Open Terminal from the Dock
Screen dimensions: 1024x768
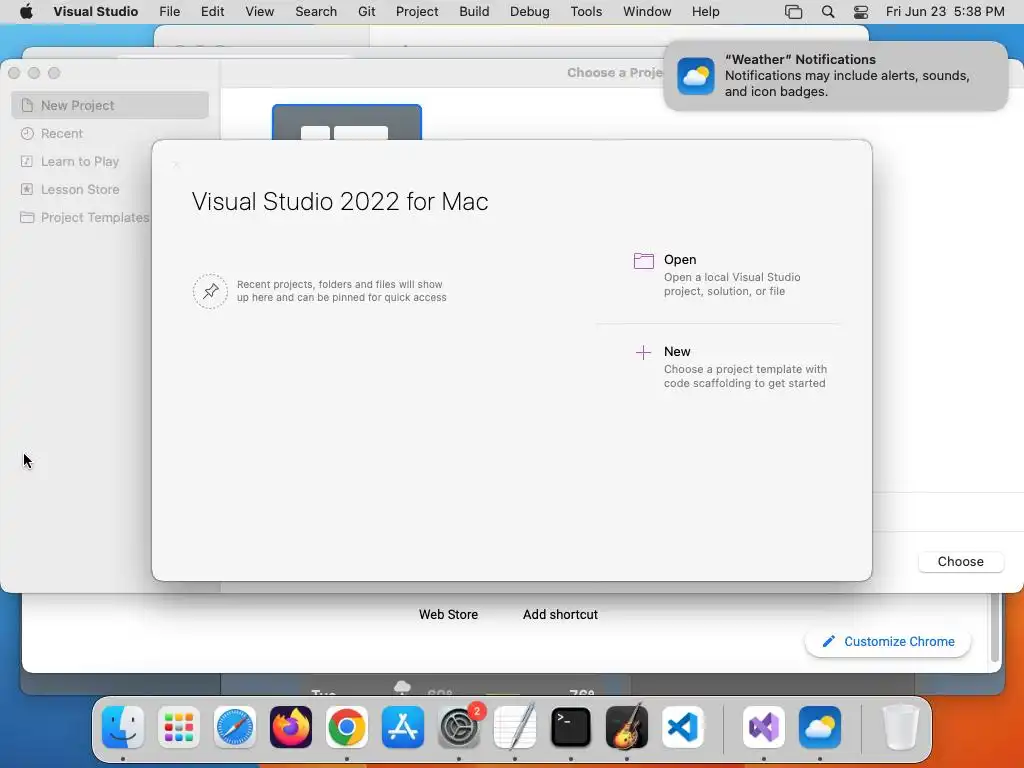pyautogui.click(x=571, y=727)
